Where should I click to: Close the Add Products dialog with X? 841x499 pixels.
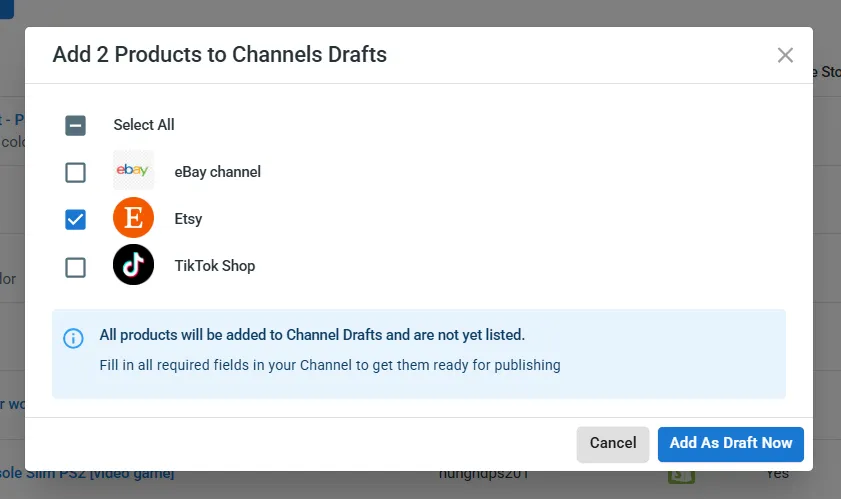pyautogui.click(x=785, y=55)
